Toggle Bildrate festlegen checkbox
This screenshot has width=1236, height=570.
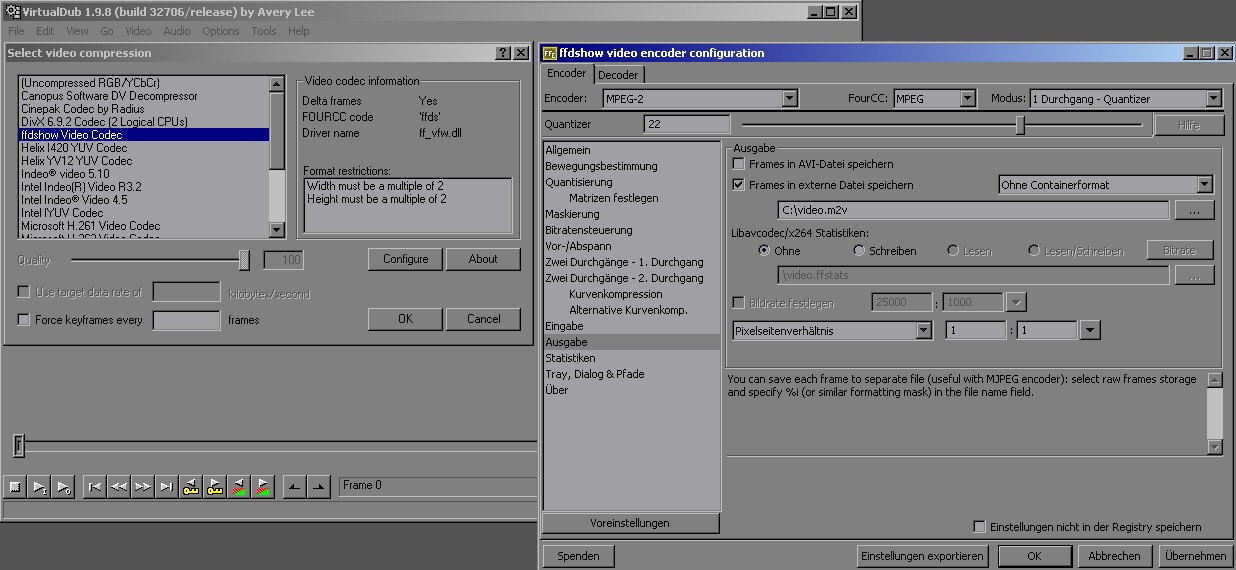point(739,302)
